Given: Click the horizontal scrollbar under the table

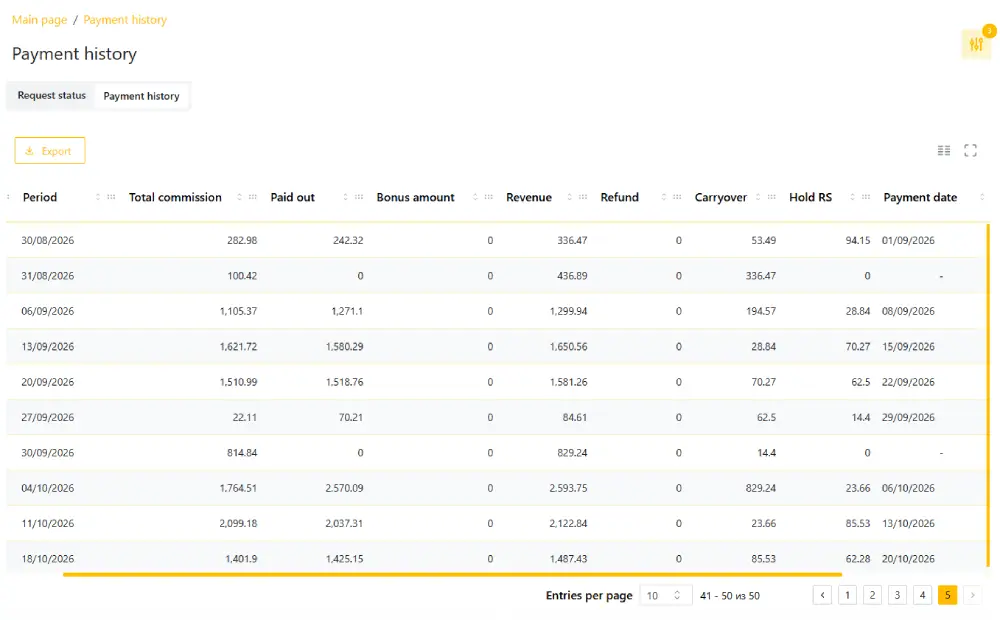Looking at the screenshot, I should (x=452, y=575).
